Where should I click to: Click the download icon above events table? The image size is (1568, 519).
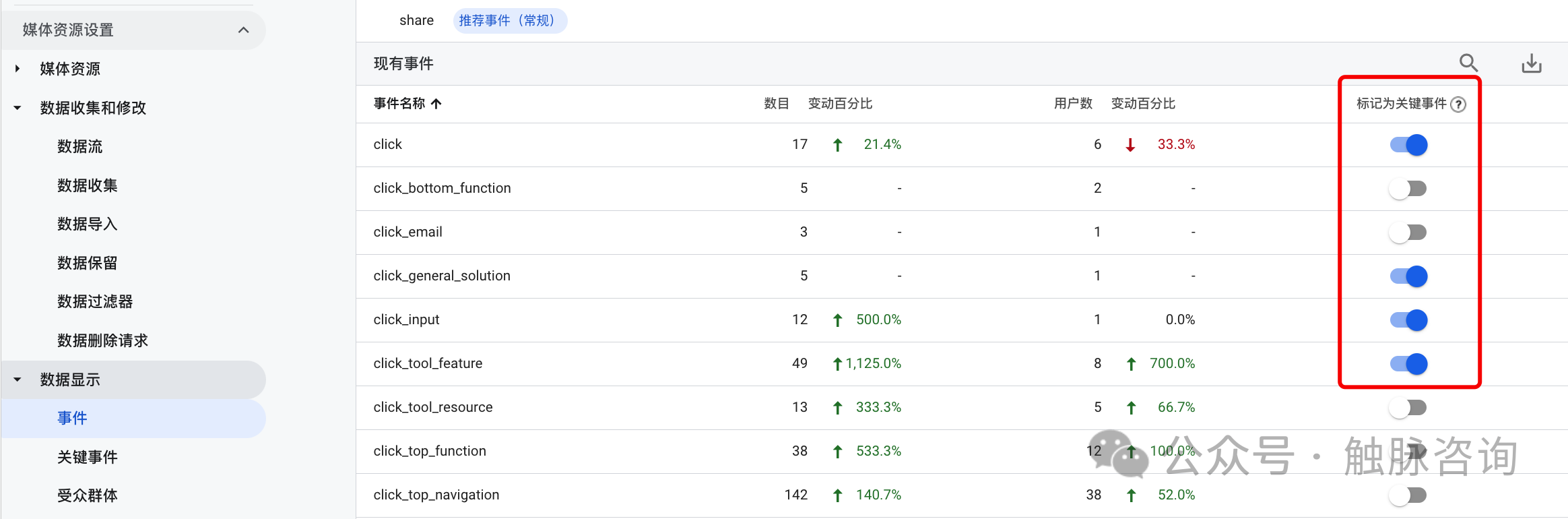point(1531,63)
